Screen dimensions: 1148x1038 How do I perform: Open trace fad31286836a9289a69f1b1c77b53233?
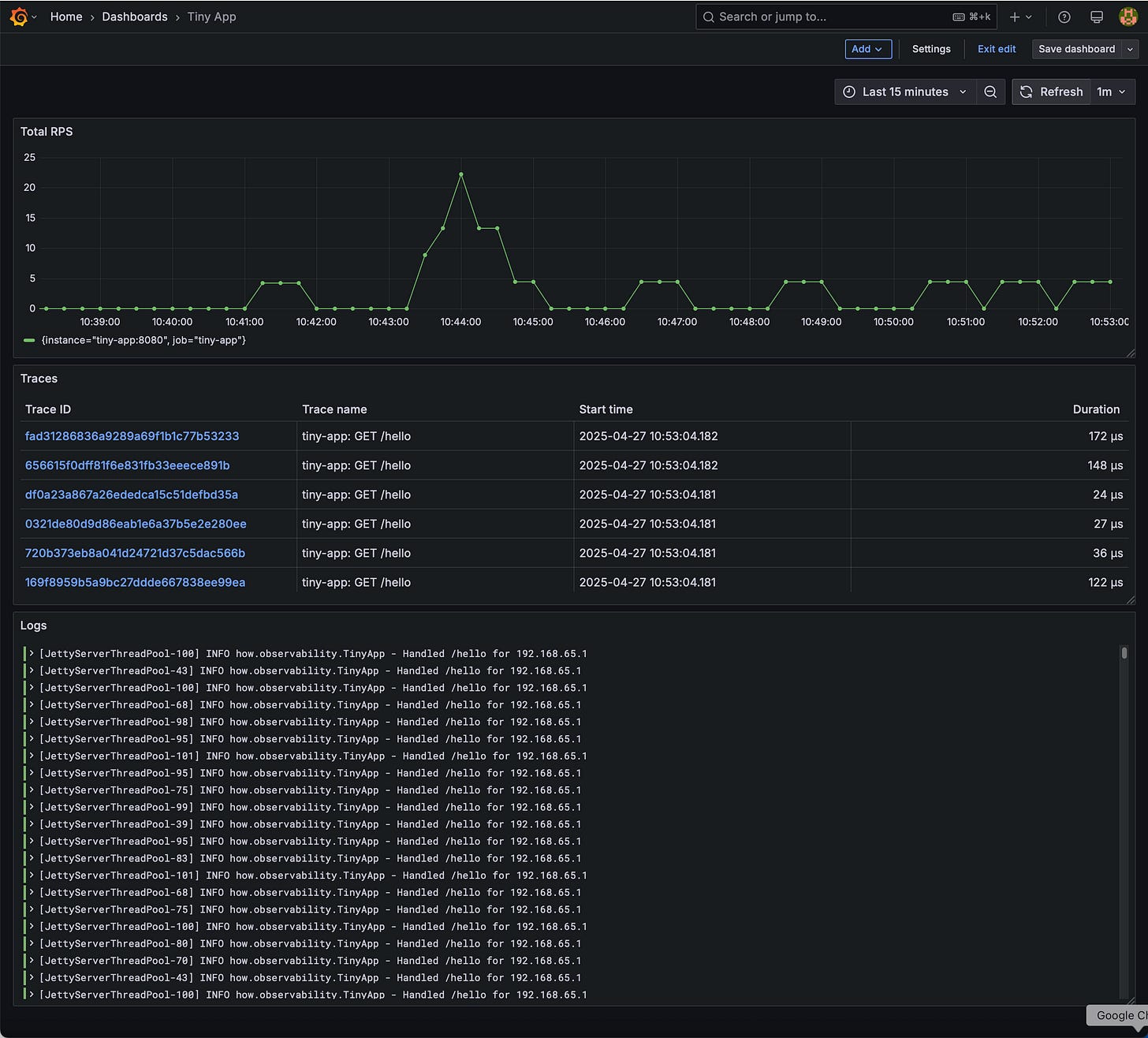[132, 435]
